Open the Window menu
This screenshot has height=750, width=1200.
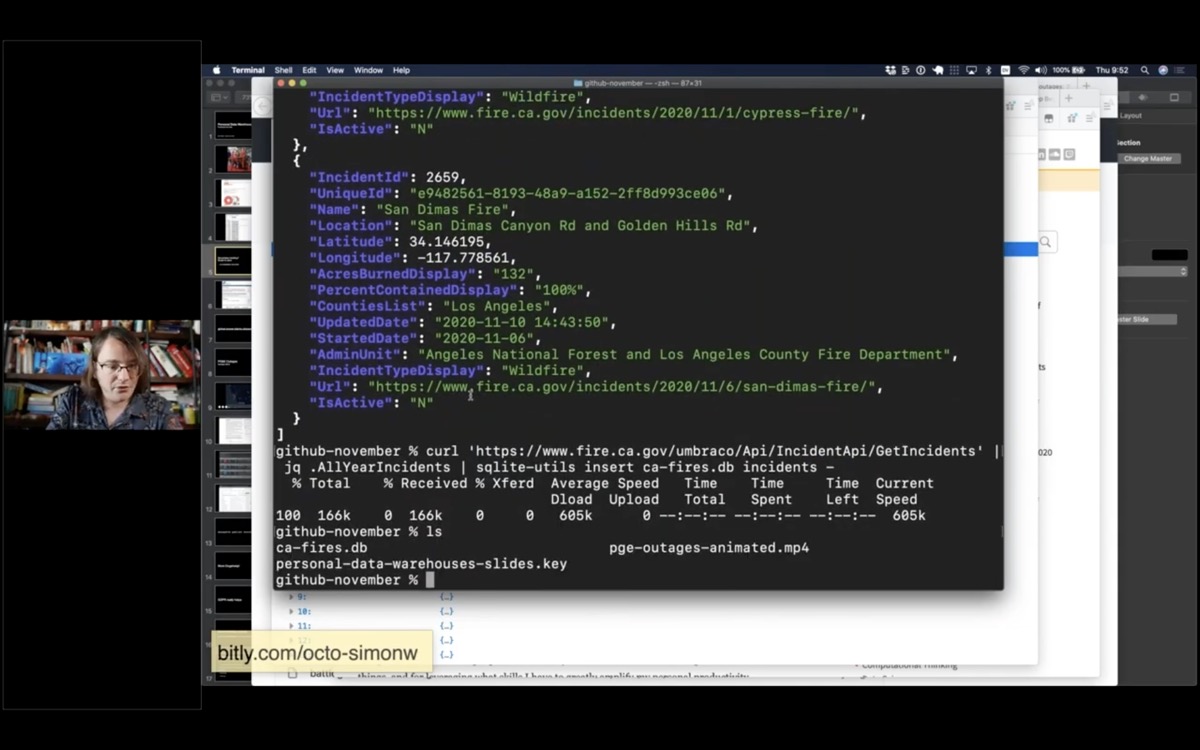point(368,70)
